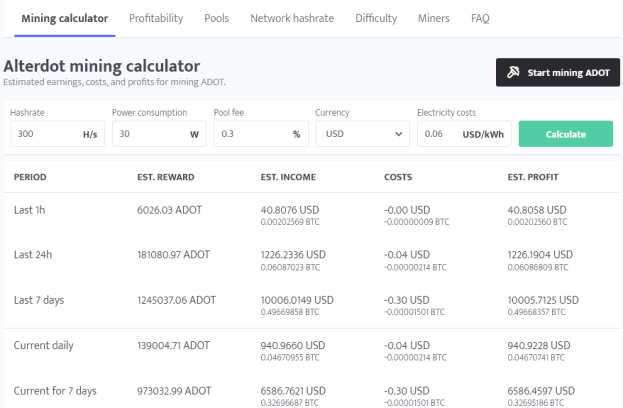The height and width of the screenshot is (408, 623).
Task: Click the EST. REWARD column header
Action: (166, 177)
